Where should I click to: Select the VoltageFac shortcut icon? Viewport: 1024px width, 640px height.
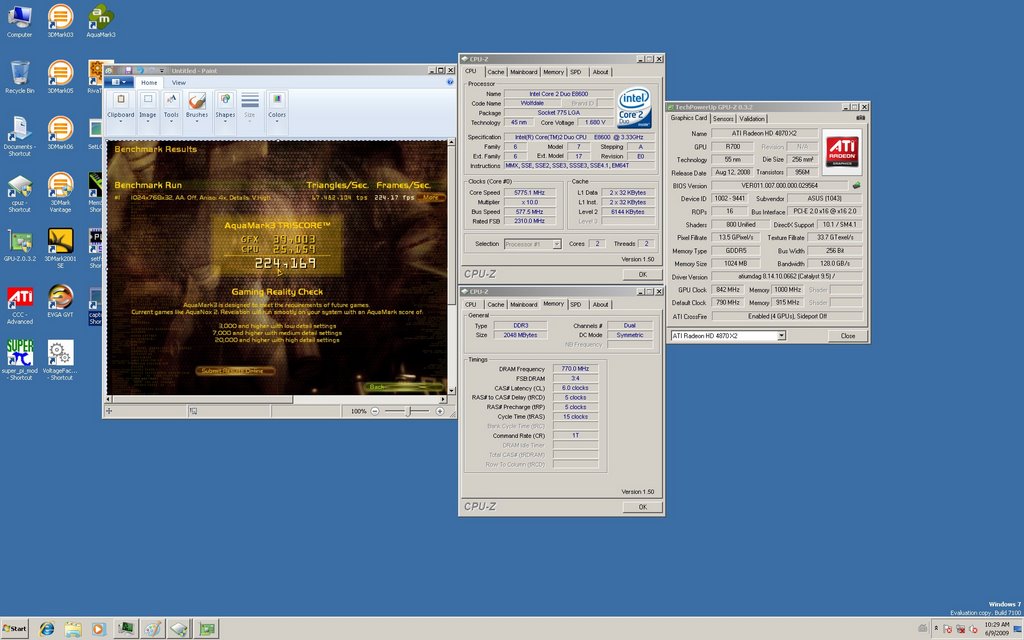point(60,360)
